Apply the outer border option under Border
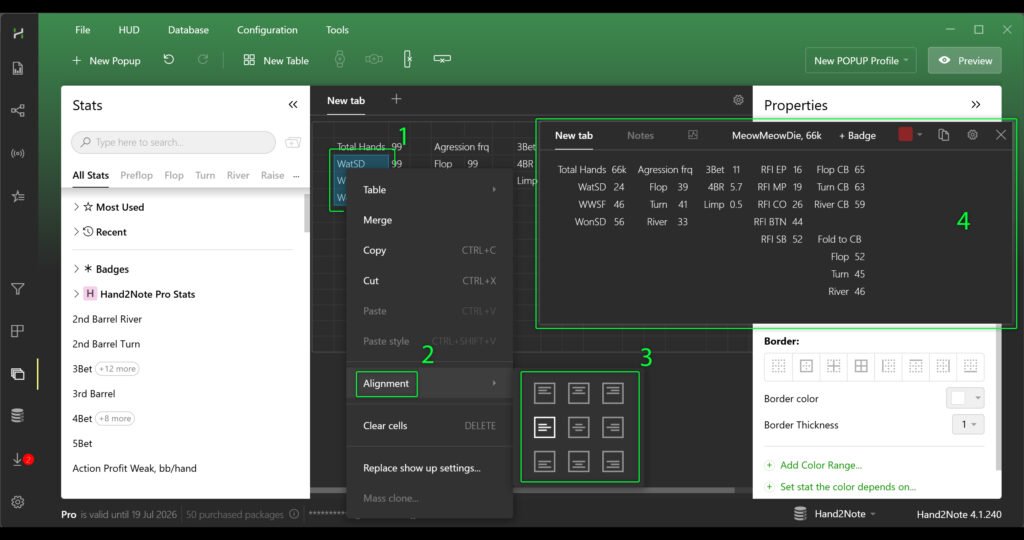The height and width of the screenshot is (540, 1024). tap(805, 367)
